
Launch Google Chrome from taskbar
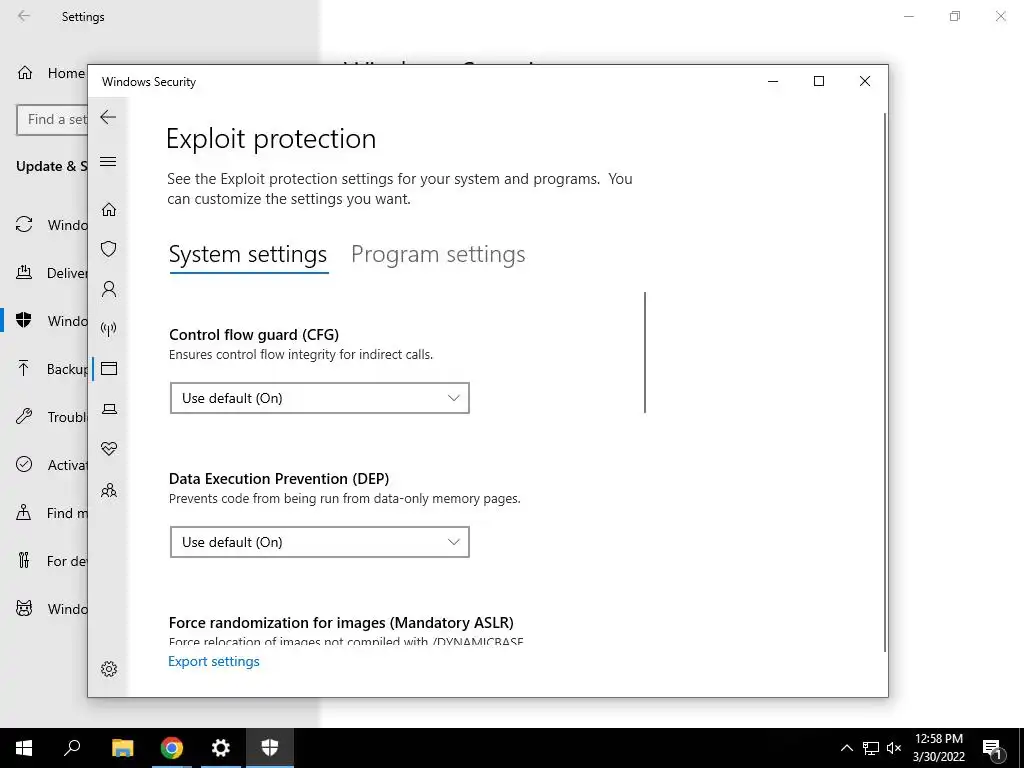coord(172,748)
